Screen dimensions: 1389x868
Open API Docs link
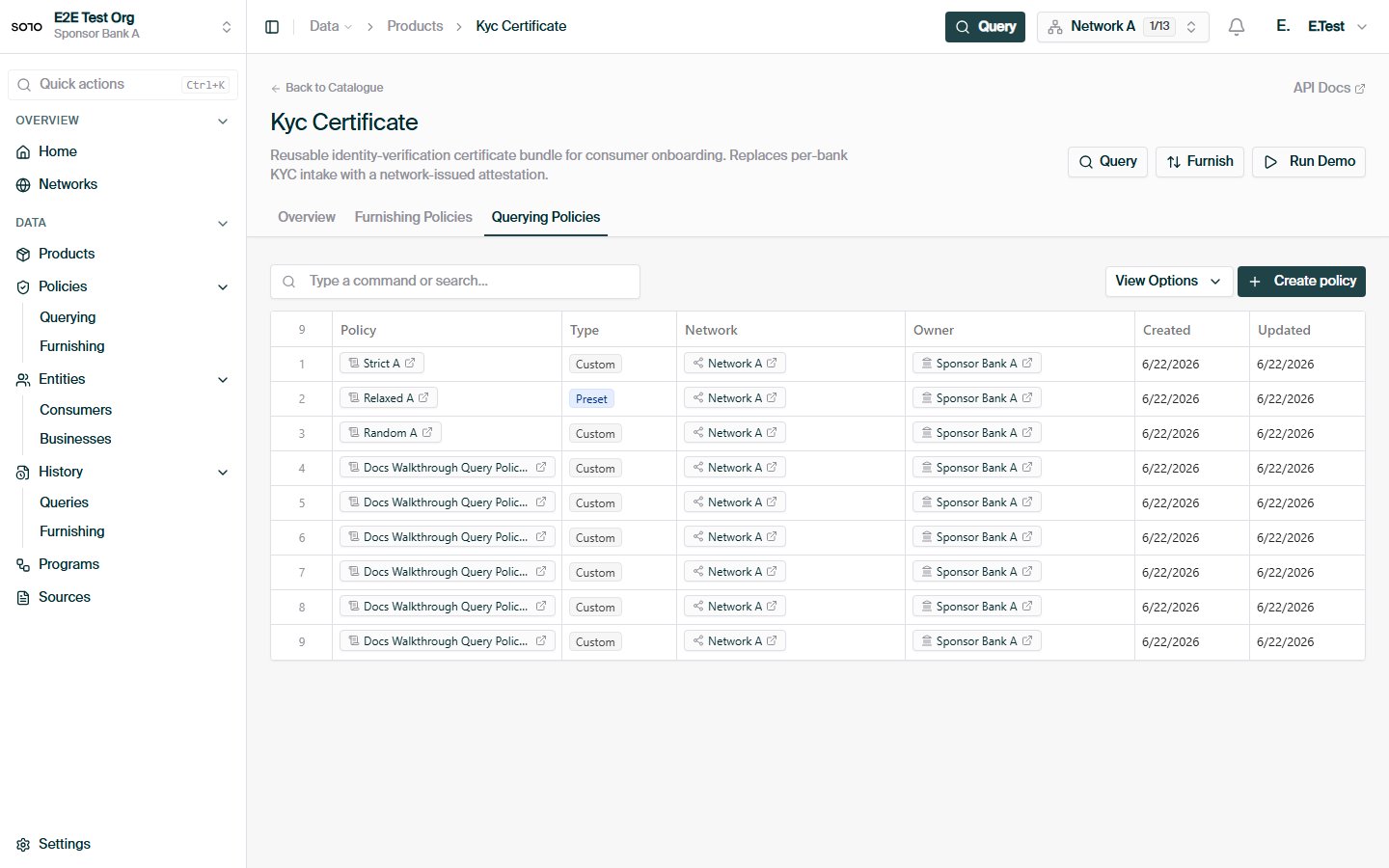point(1329,88)
